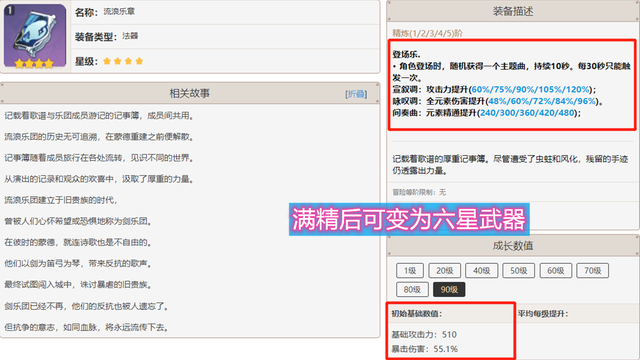Click the 初始基础数值 column header
640x360 pixels.
pos(417,313)
